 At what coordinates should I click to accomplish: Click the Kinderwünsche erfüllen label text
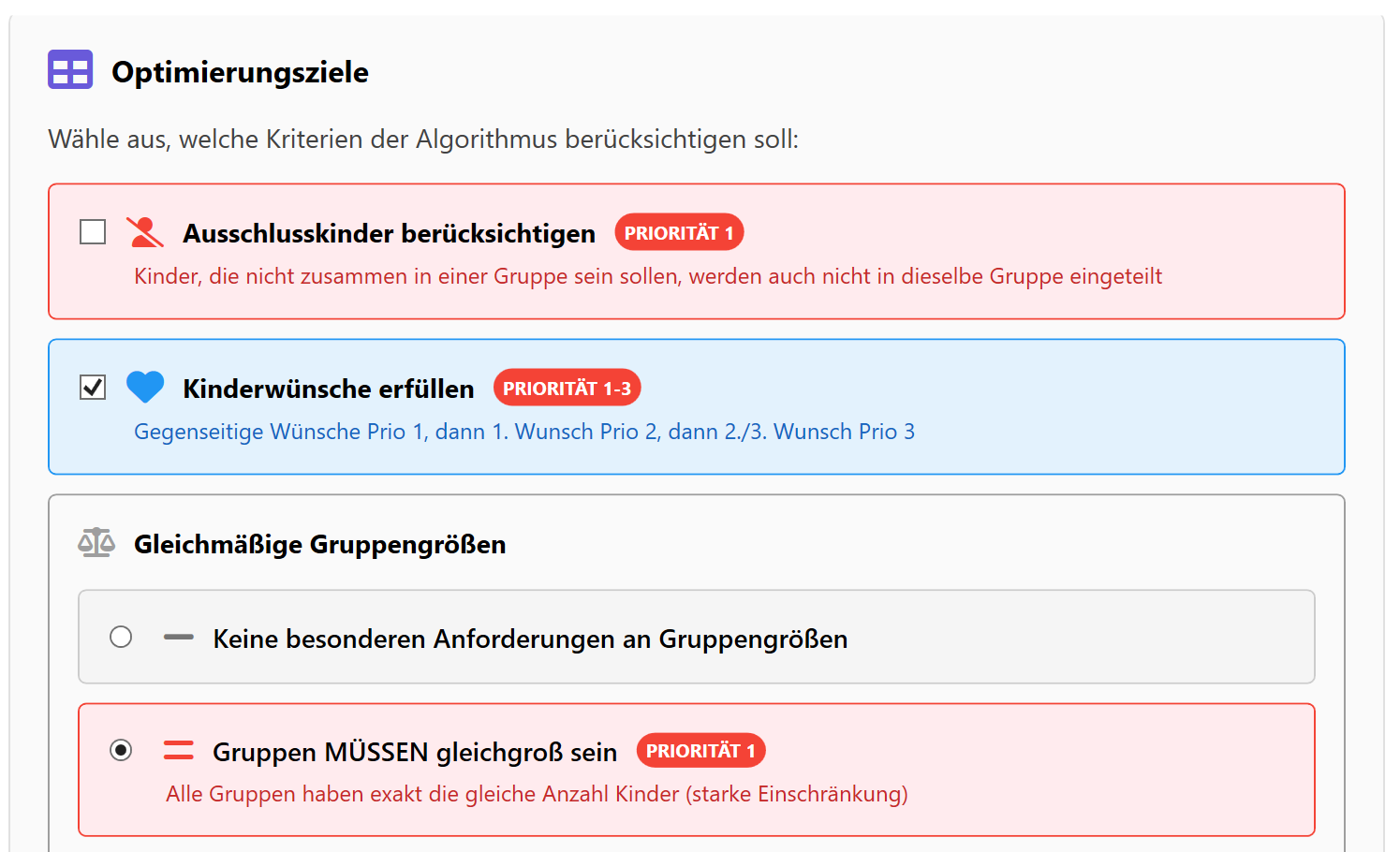[328, 389]
